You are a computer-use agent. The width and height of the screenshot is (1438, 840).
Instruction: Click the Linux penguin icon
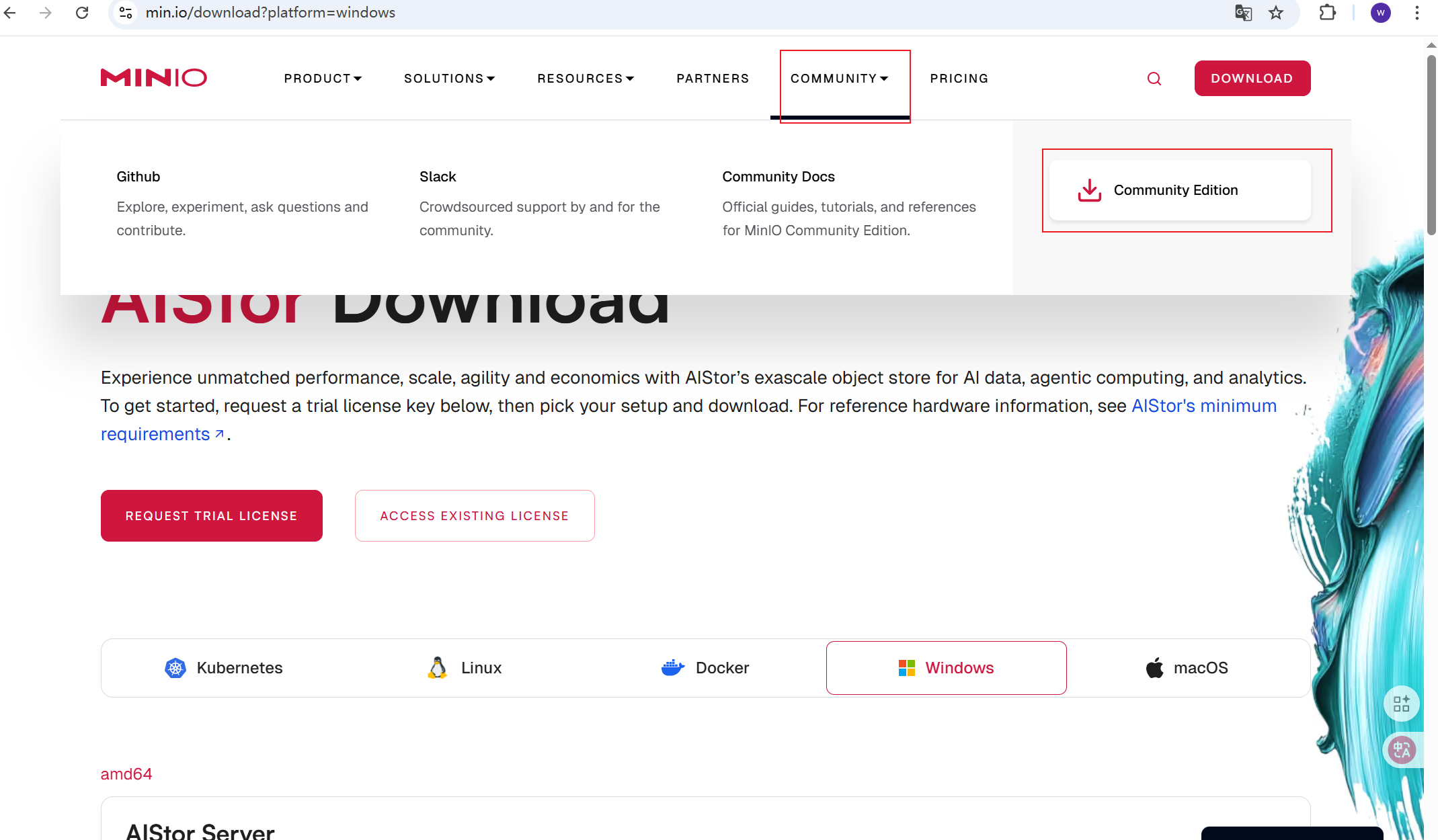[438, 668]
